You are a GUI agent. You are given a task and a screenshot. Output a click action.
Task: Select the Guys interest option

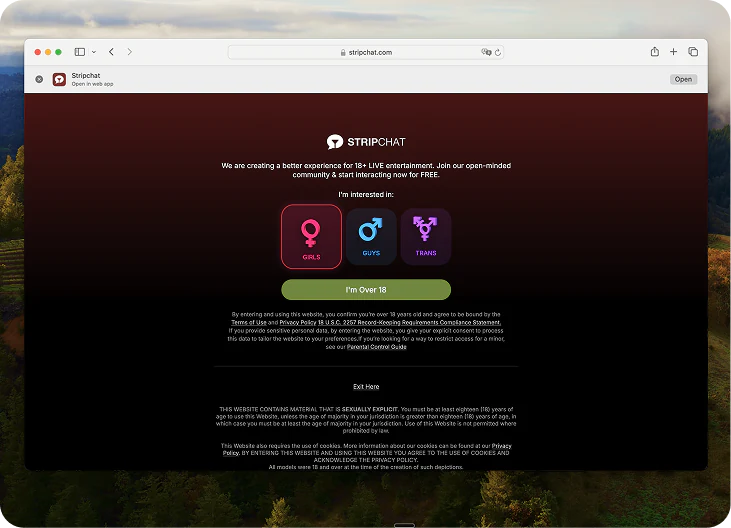click(x=371, y=237)
